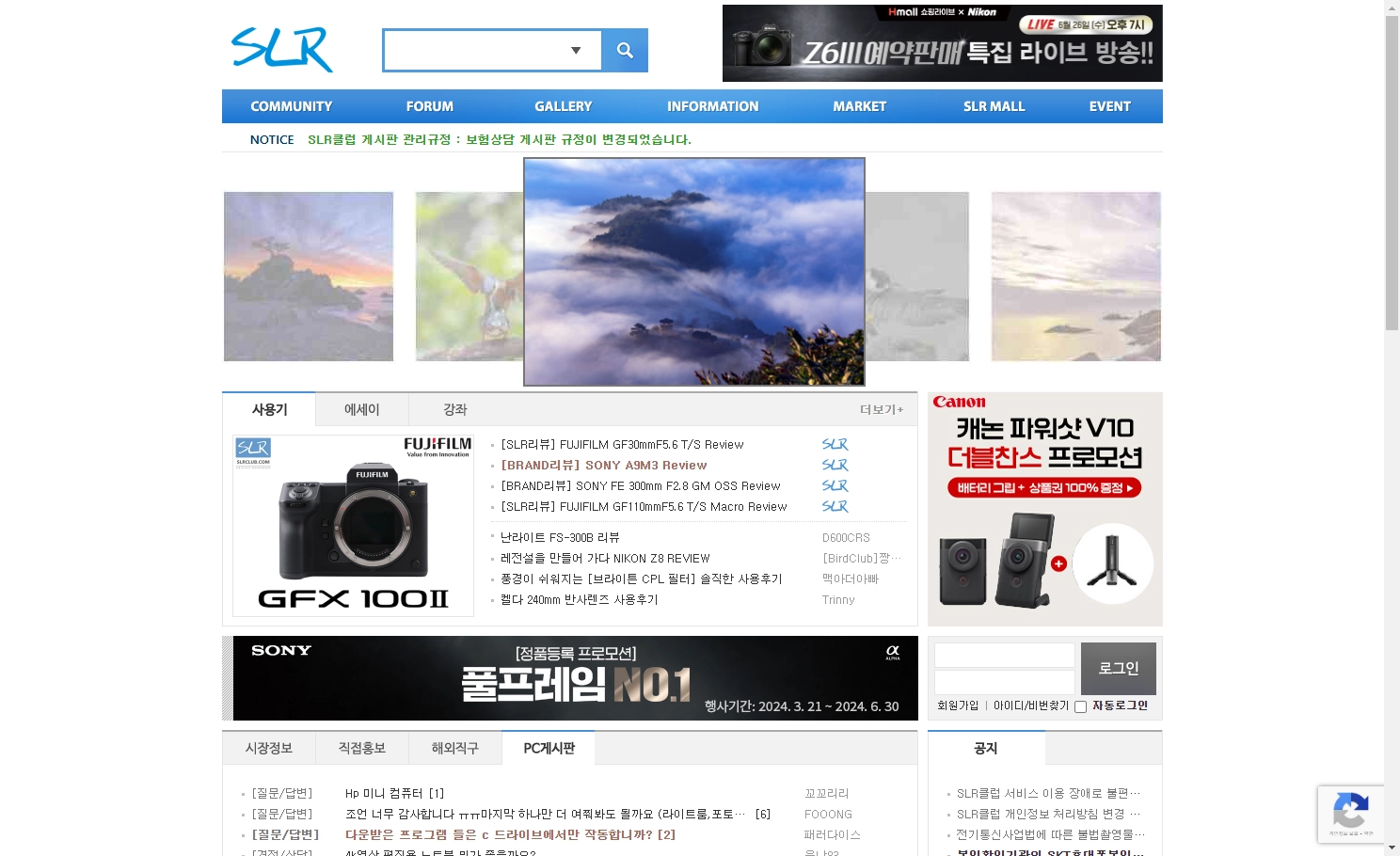Open SONY FE 300mm F2.8 GM OSS Review

[641, 486]
